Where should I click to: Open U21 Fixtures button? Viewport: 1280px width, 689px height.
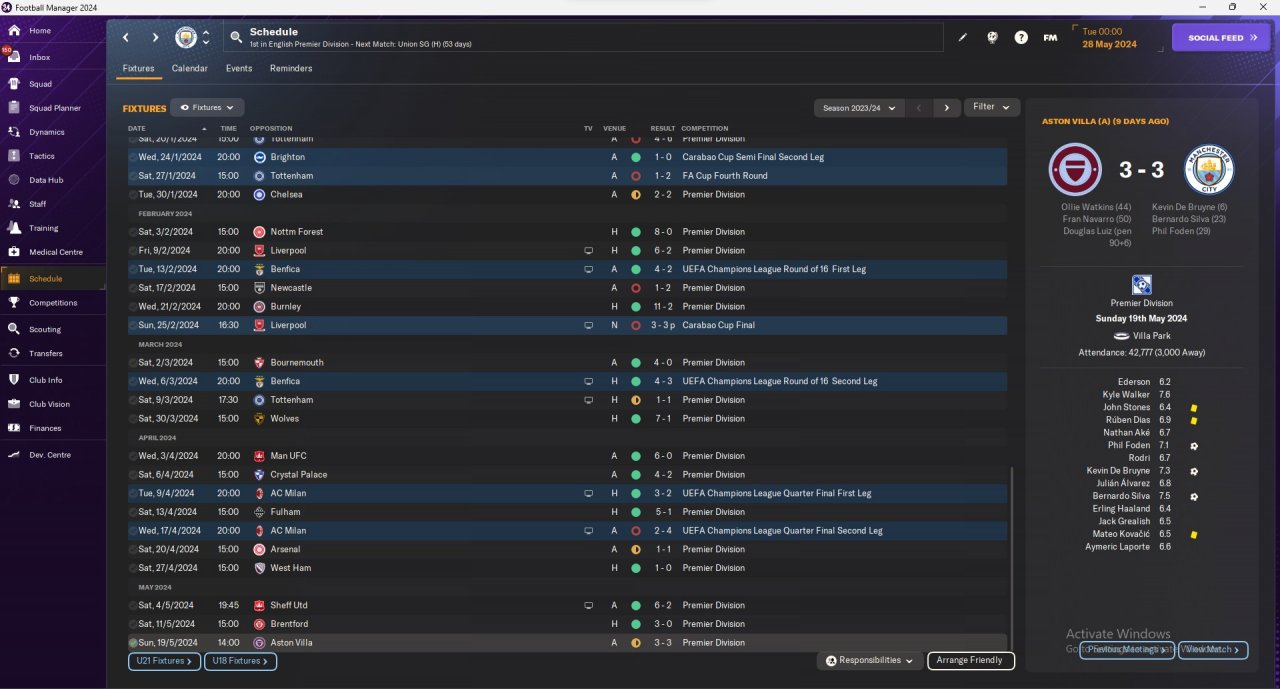tap(164, 661)
